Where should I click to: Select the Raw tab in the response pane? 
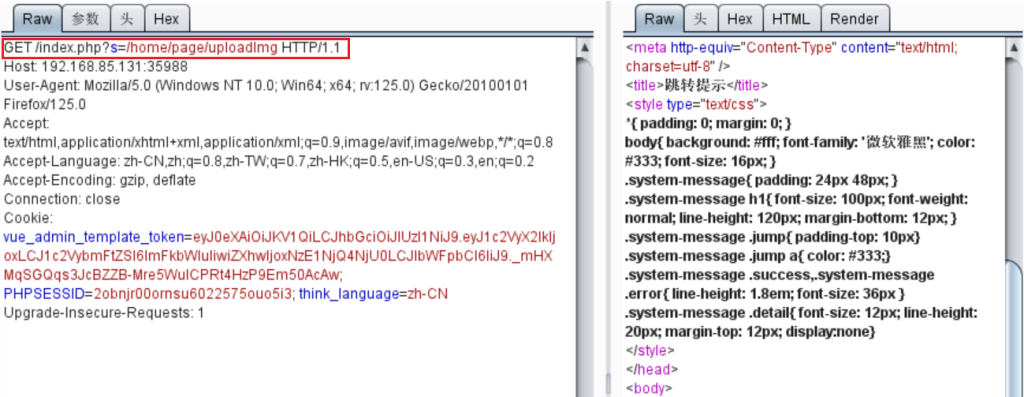660,18
